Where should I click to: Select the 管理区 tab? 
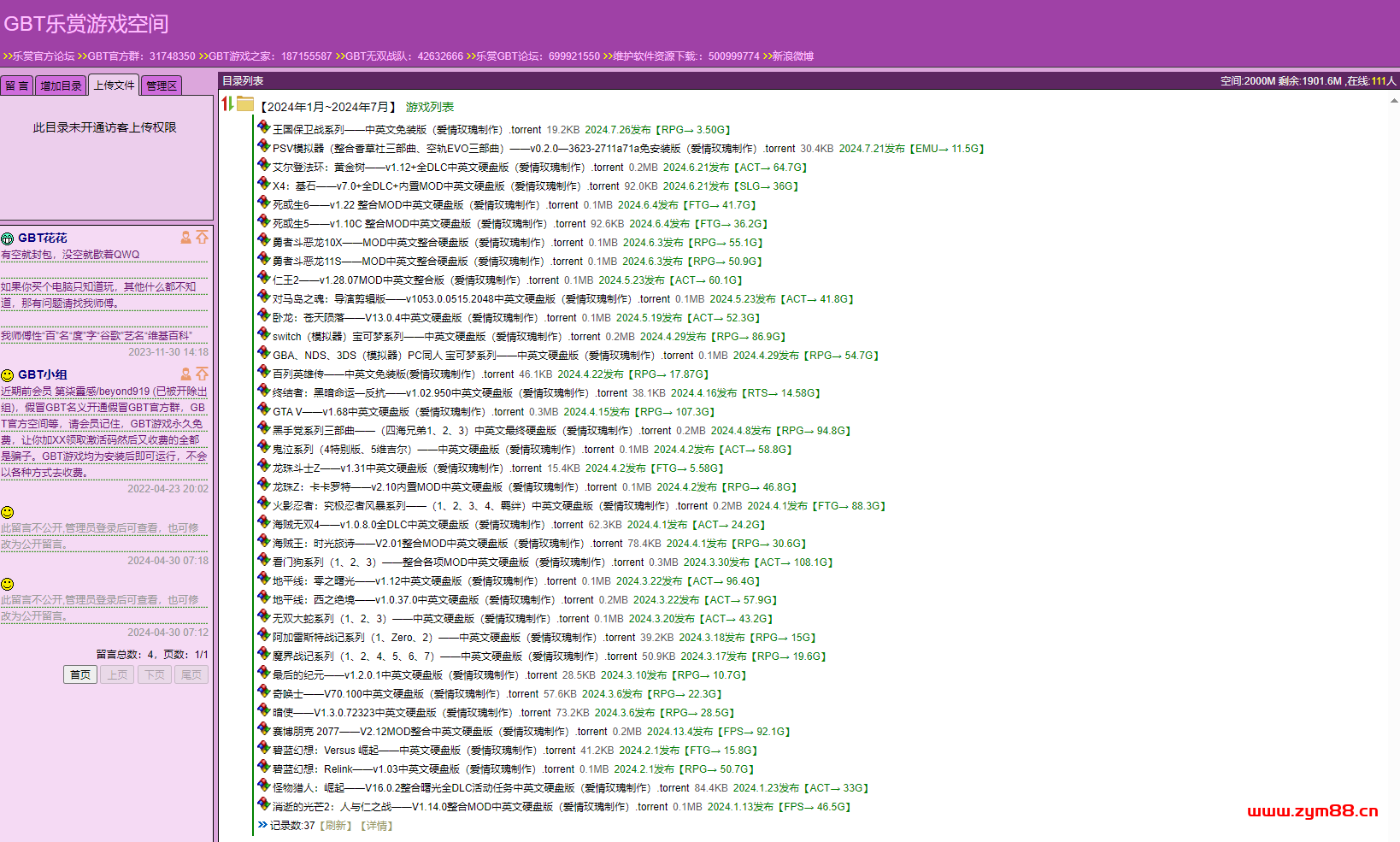[x=162, y=85]
